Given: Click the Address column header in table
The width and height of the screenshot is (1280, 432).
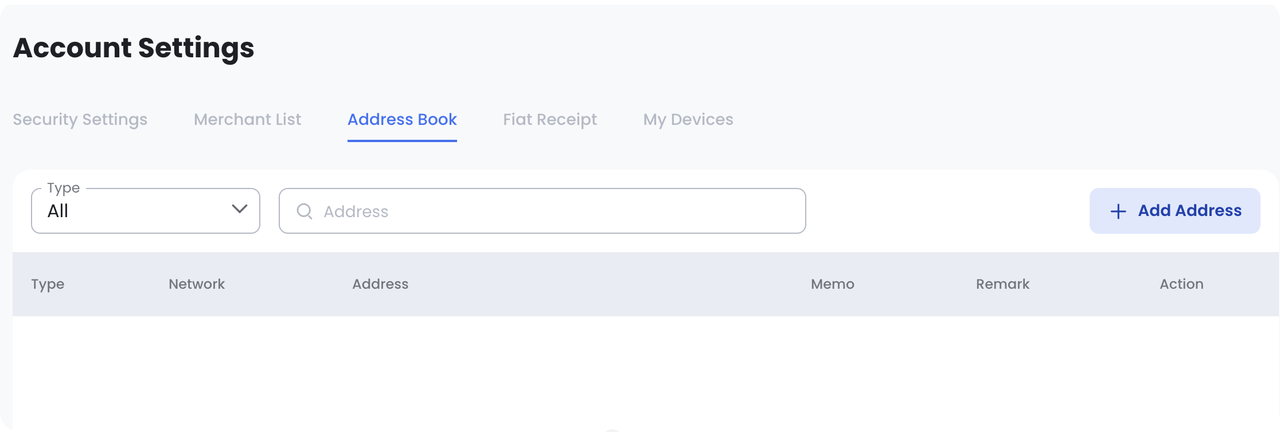Looking at the screenshot, I should point(380,284).
